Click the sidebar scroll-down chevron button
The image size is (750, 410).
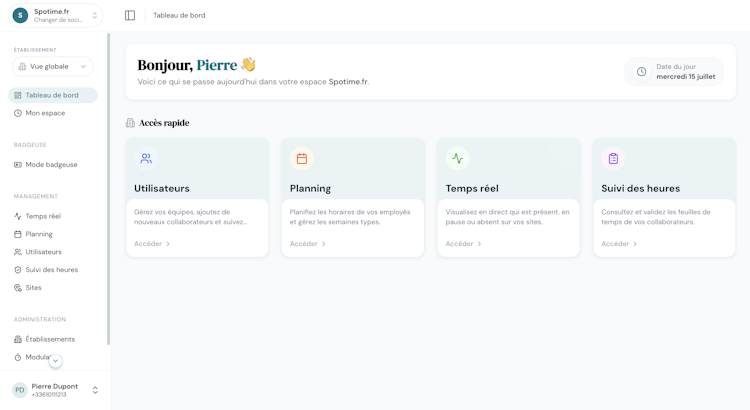point(55,361)
